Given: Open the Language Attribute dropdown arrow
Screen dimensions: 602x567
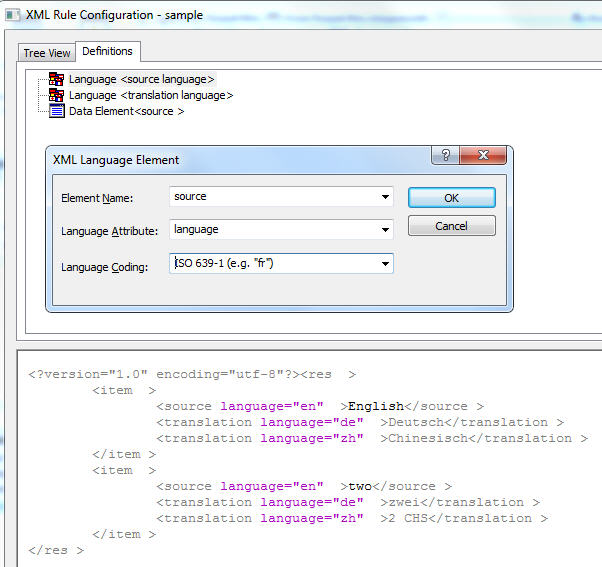Looking at the screenshot, I should pyautogui.click(x=385, y=230).
